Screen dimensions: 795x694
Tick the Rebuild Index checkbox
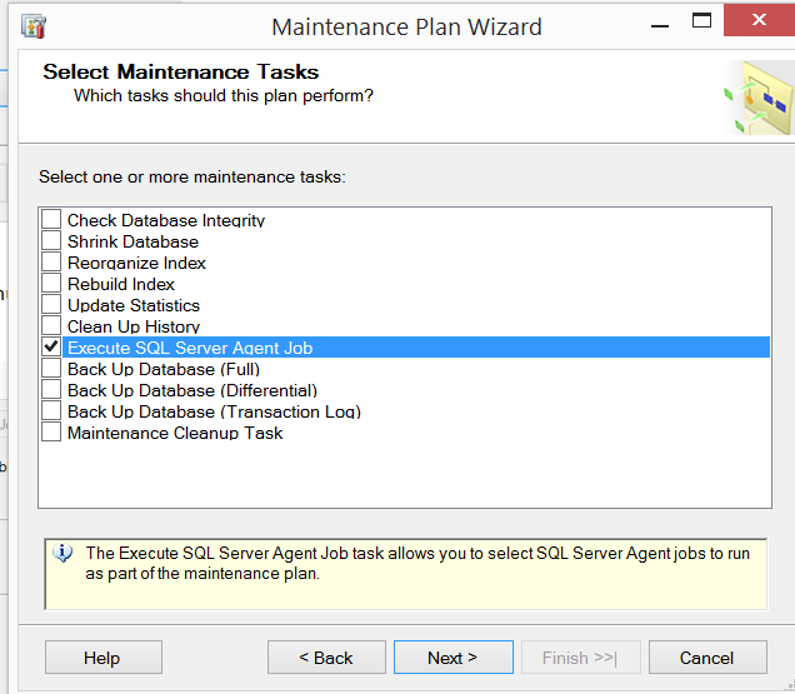click(51, 283)
